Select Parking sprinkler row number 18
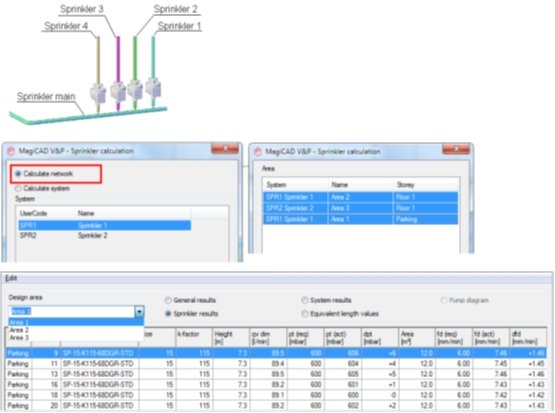 tap(276, 395)
